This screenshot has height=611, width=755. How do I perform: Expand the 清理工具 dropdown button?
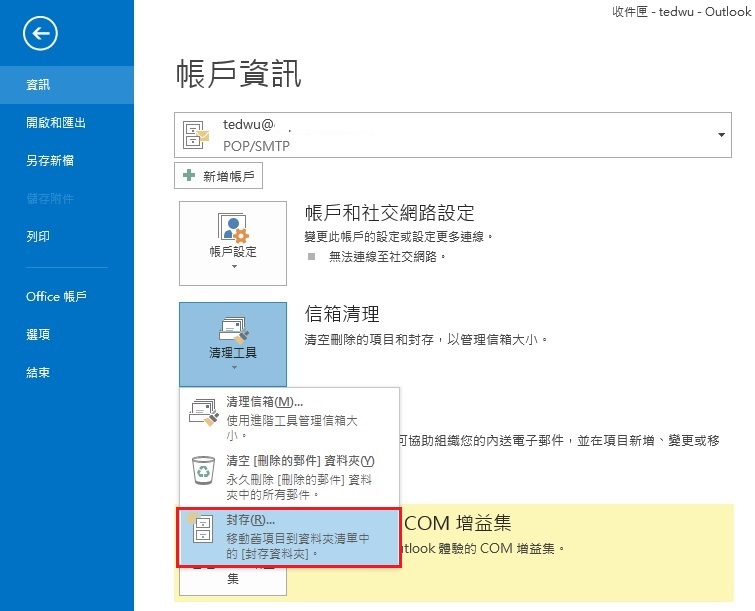233,344
